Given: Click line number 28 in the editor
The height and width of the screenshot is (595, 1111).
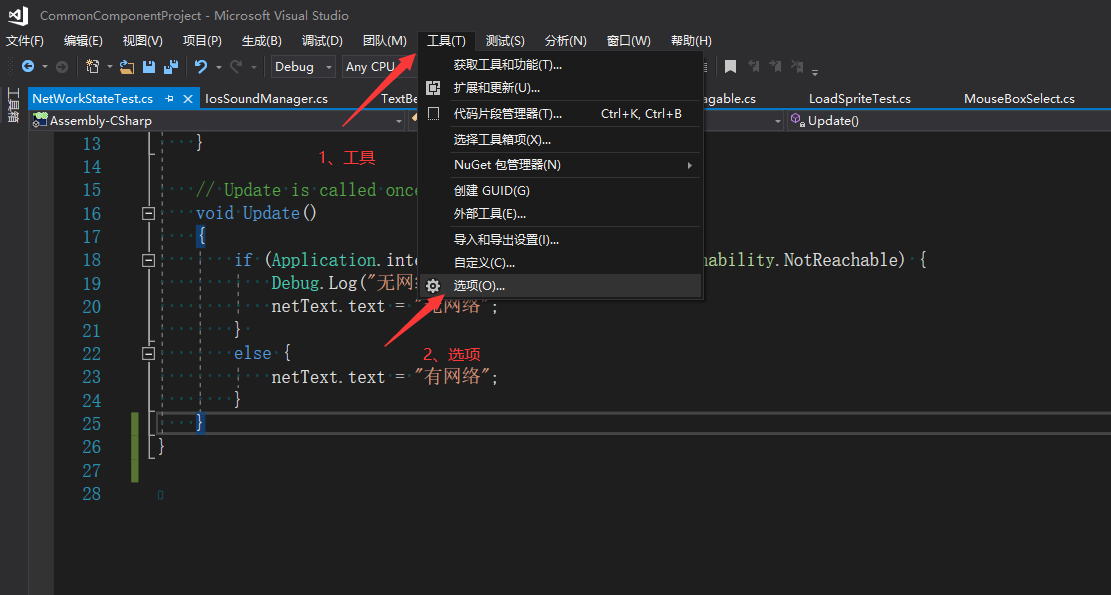Looking at the screenshot, I should click(91, 494).
